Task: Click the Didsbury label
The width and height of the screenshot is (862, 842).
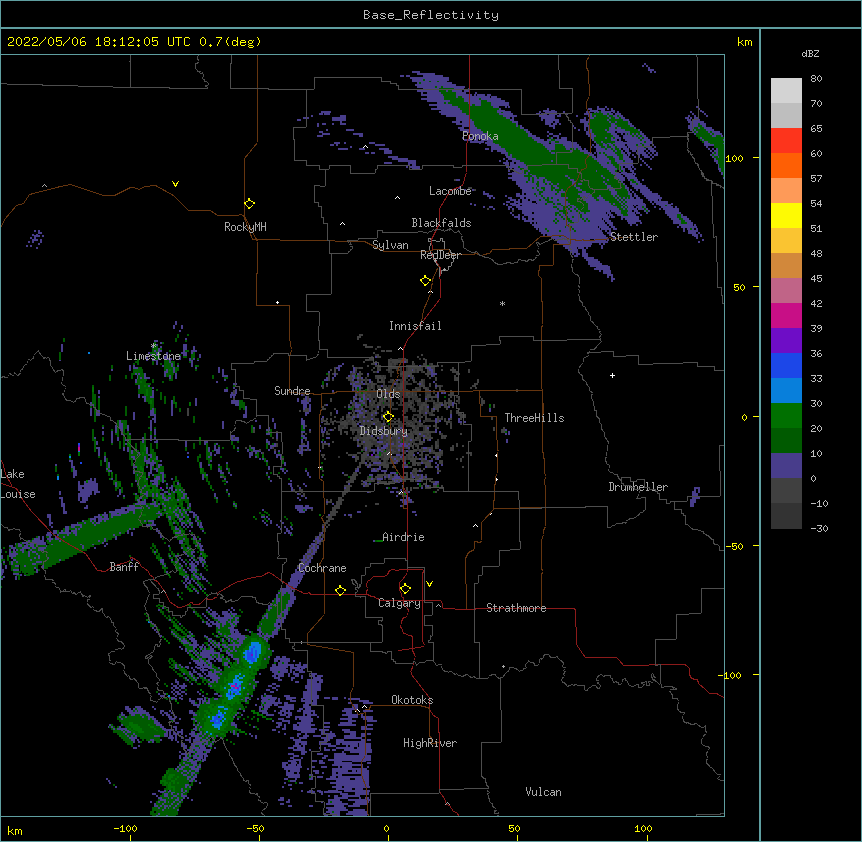Action: (x=384, y=431)
